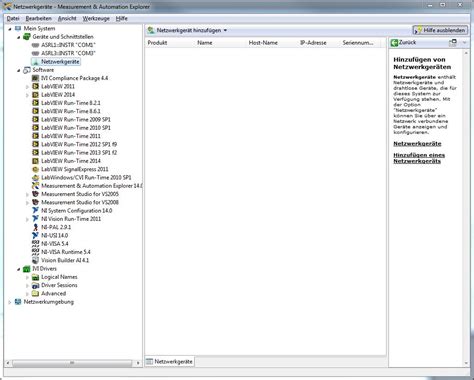Click the tree horizontal scrollbar right arrow
Screen dimensions: 474x380
[138, 363]
